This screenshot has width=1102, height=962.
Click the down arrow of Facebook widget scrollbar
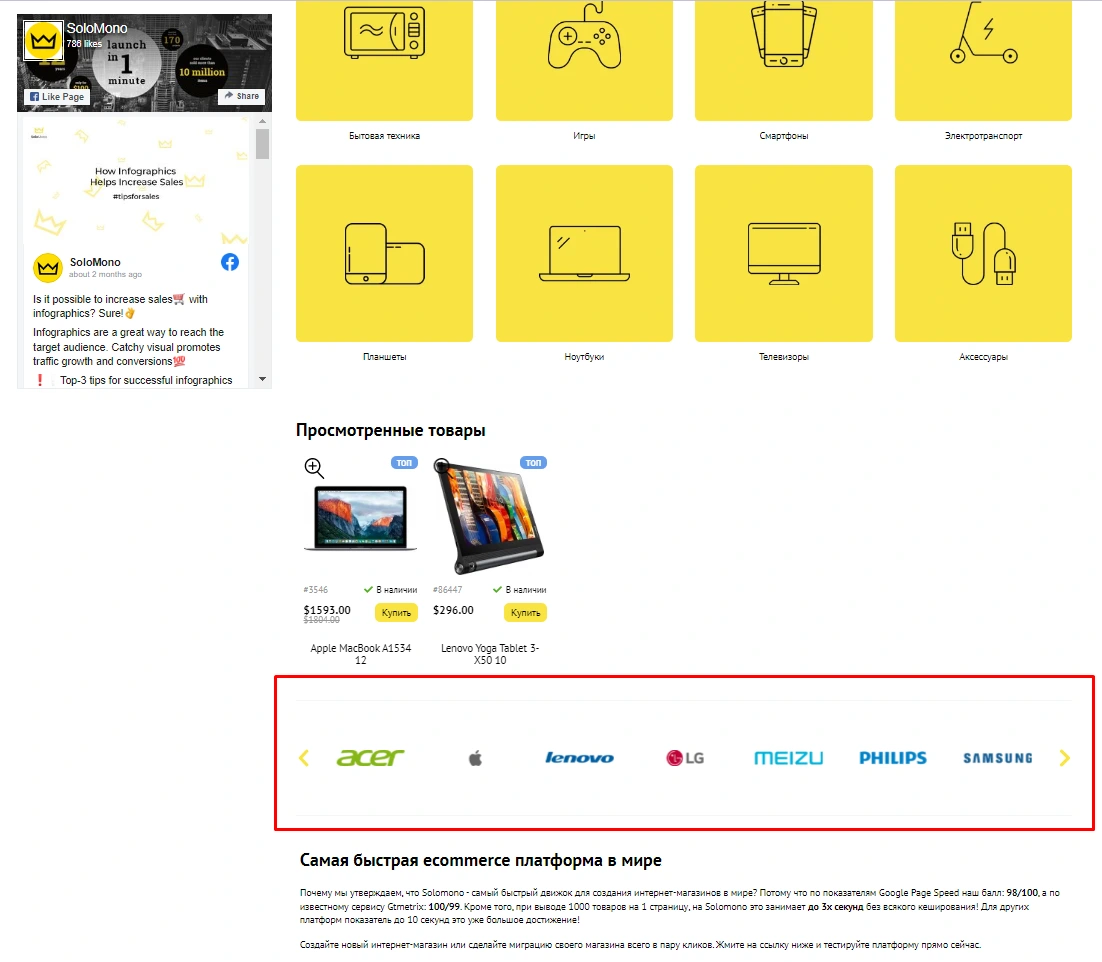click(263, 380)
